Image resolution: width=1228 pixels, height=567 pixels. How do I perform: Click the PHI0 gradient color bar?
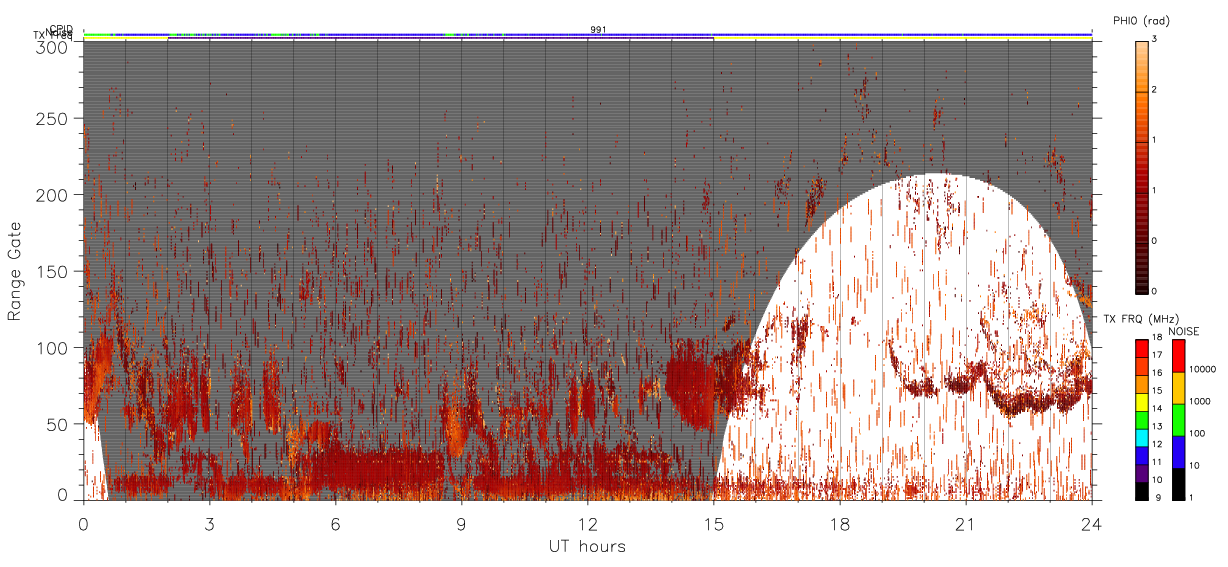[x=1141, y=166]
